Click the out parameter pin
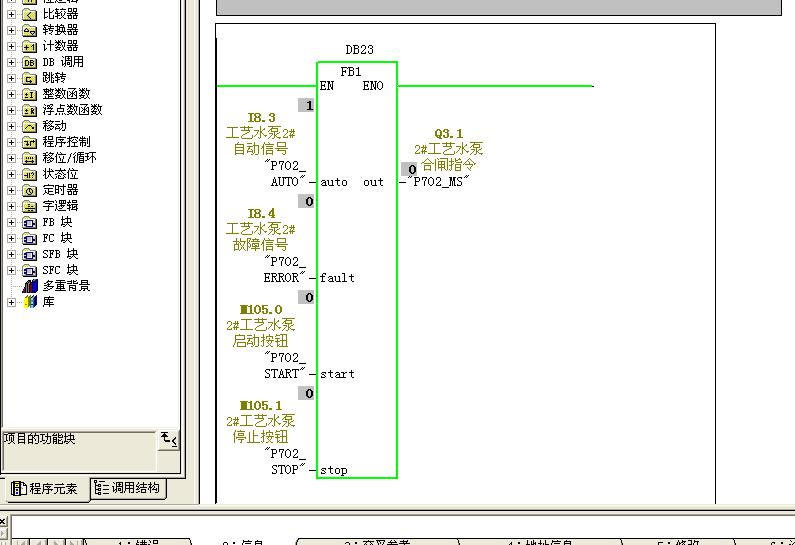The width and height of the screenshot is (795, 545). click(x=373, y=182)
